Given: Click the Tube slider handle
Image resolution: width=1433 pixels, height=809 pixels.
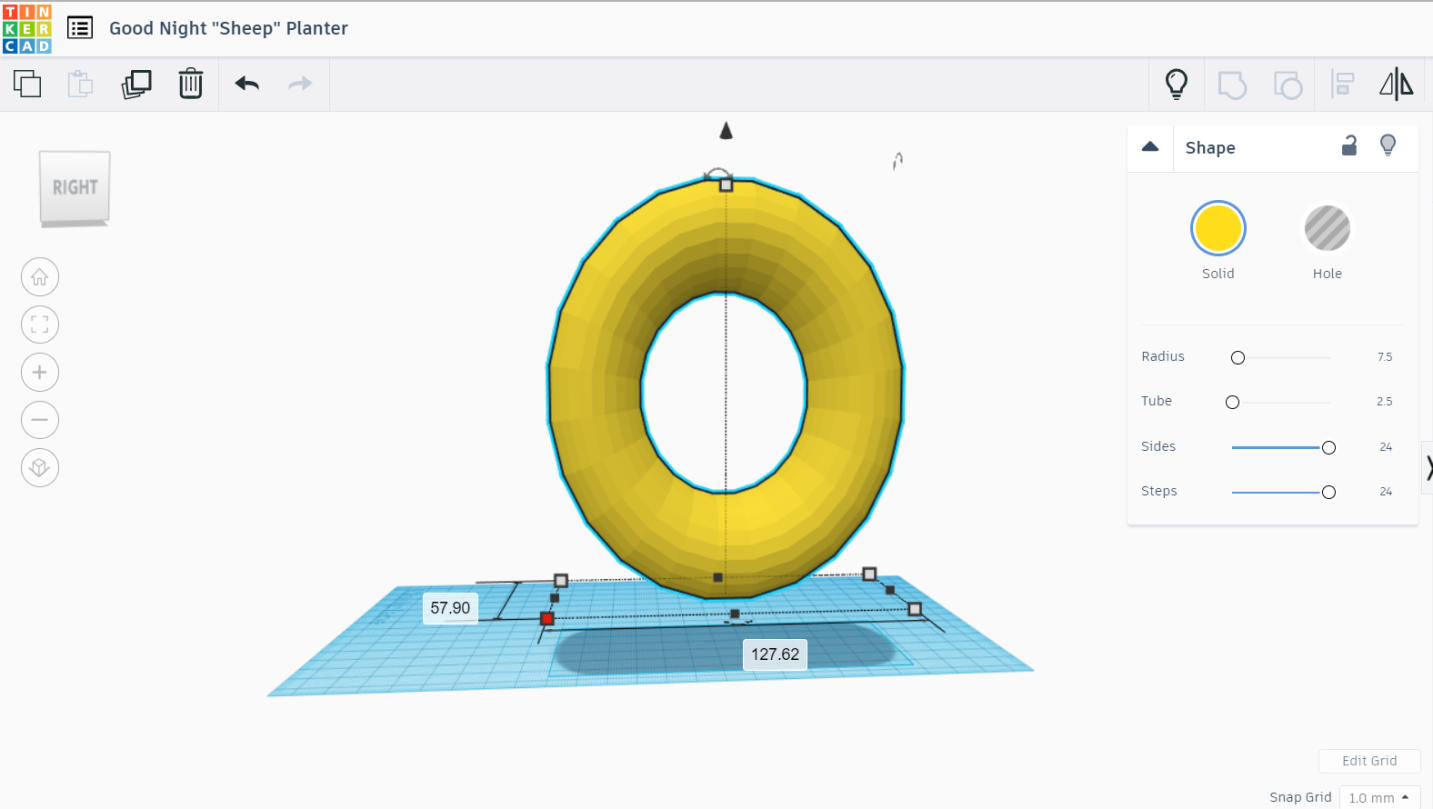Looking at the screenshot, I should pos(1232,402).
